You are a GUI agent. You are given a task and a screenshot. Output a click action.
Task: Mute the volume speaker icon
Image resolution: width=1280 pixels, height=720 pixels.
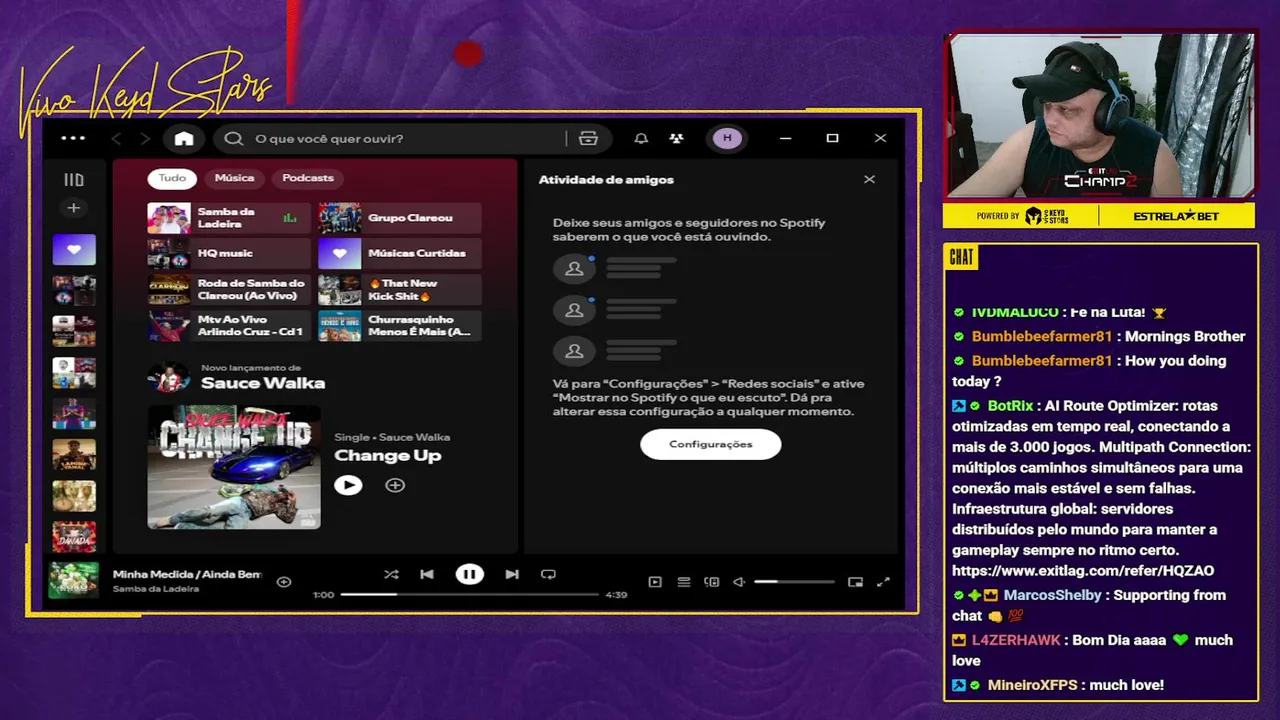click(x=739, y=581)
